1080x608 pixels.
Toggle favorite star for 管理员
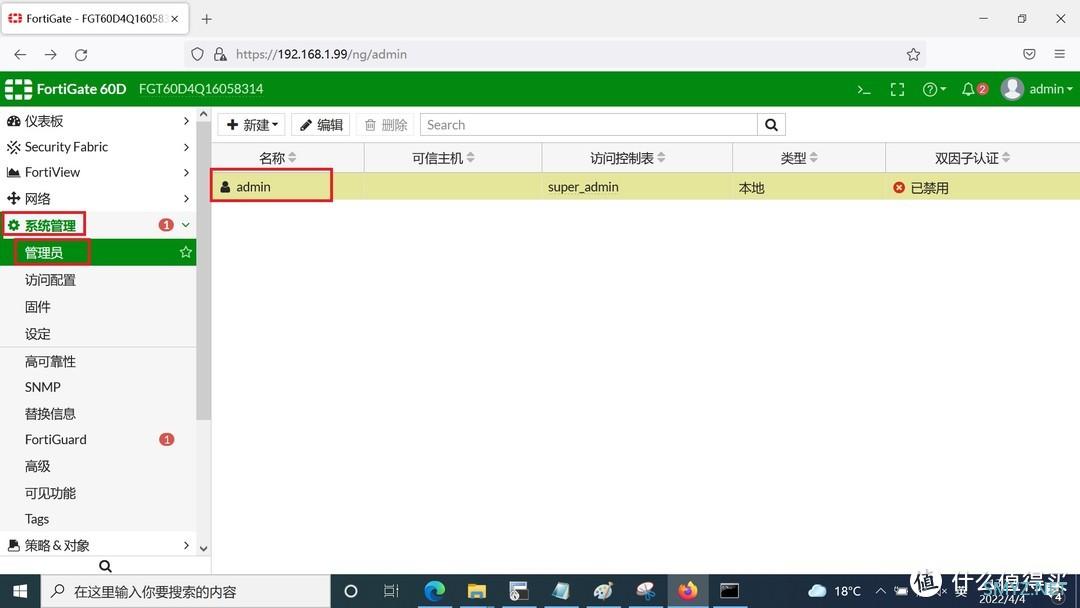[x=185, y=252]
